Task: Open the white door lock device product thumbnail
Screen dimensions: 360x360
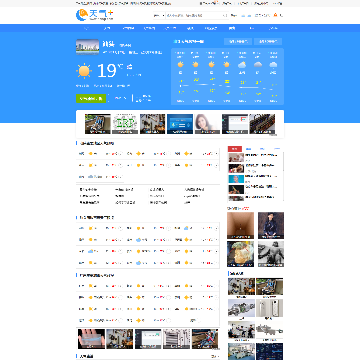Action: click(269, 308)
